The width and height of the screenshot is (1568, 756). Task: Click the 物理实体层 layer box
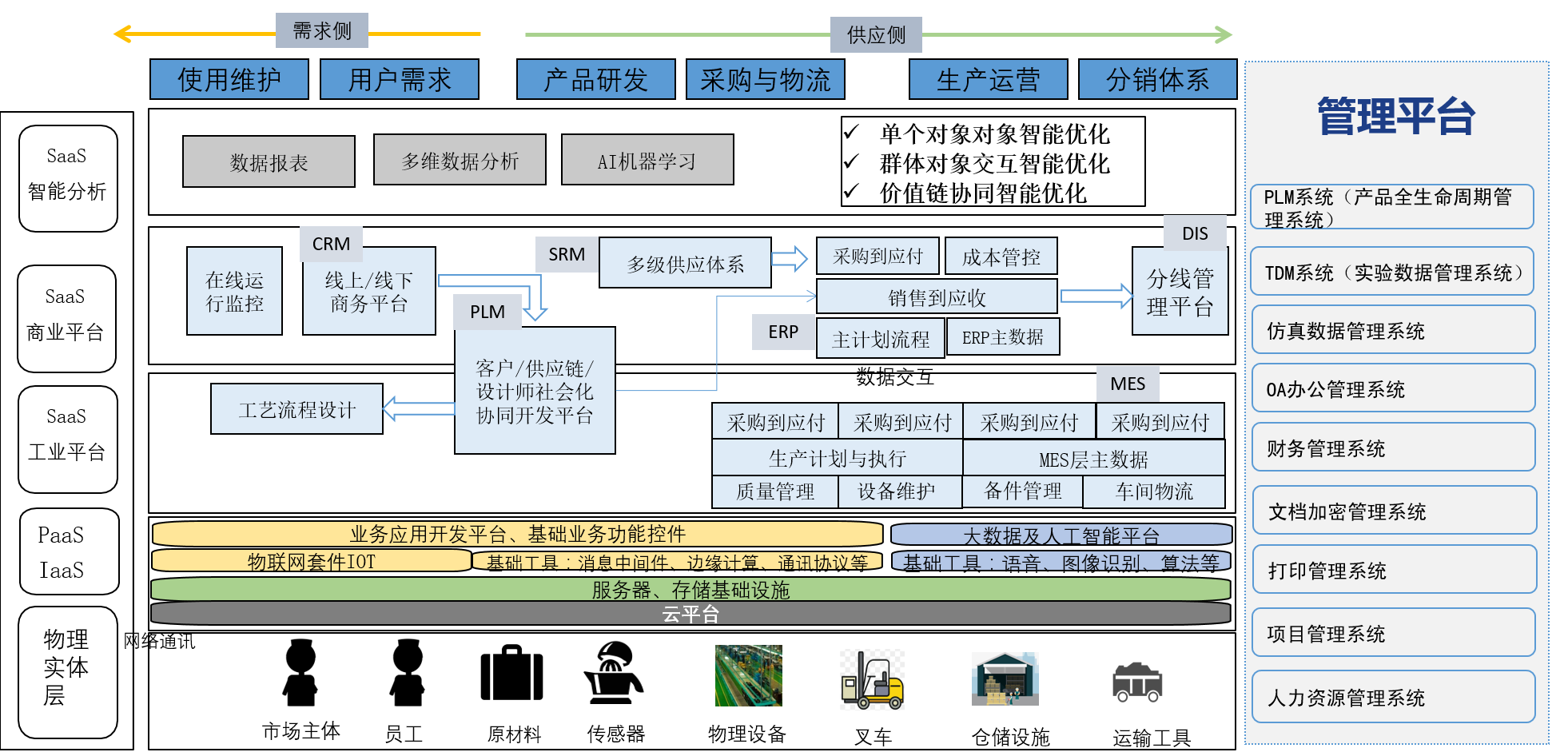[68, 672]
